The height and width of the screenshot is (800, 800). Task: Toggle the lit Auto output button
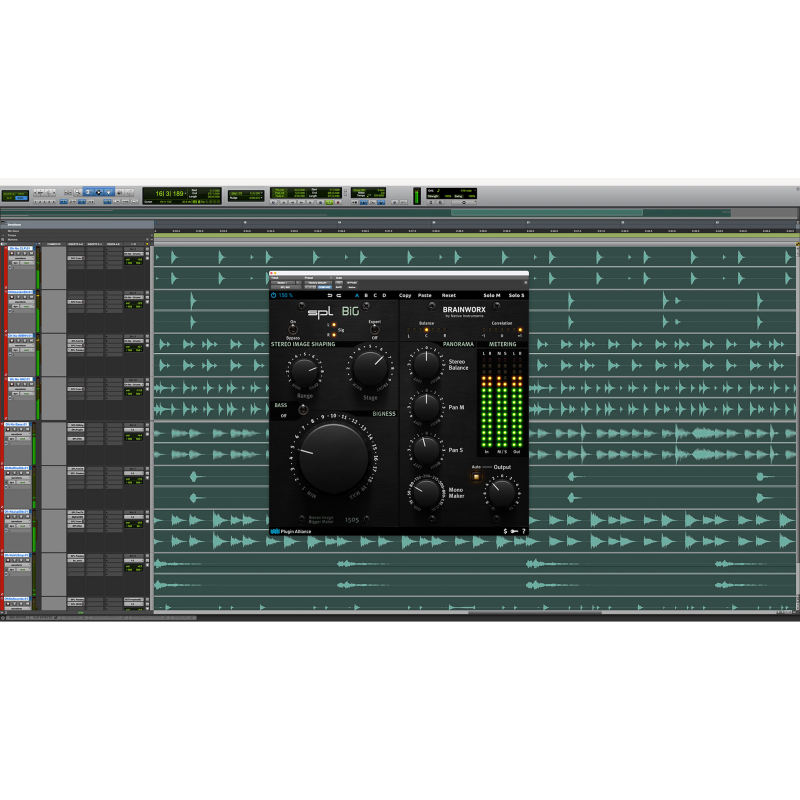tap(476, 477)
